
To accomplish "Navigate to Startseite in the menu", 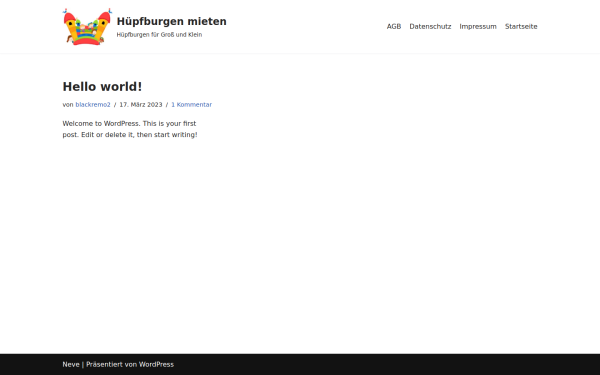I will tap(521, 26).
